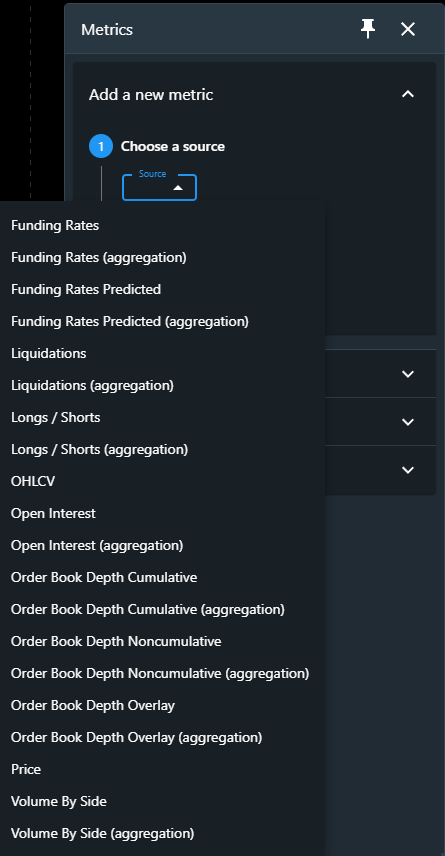
Task: Collapse the Add a new metric section
Action: point(408,94)
